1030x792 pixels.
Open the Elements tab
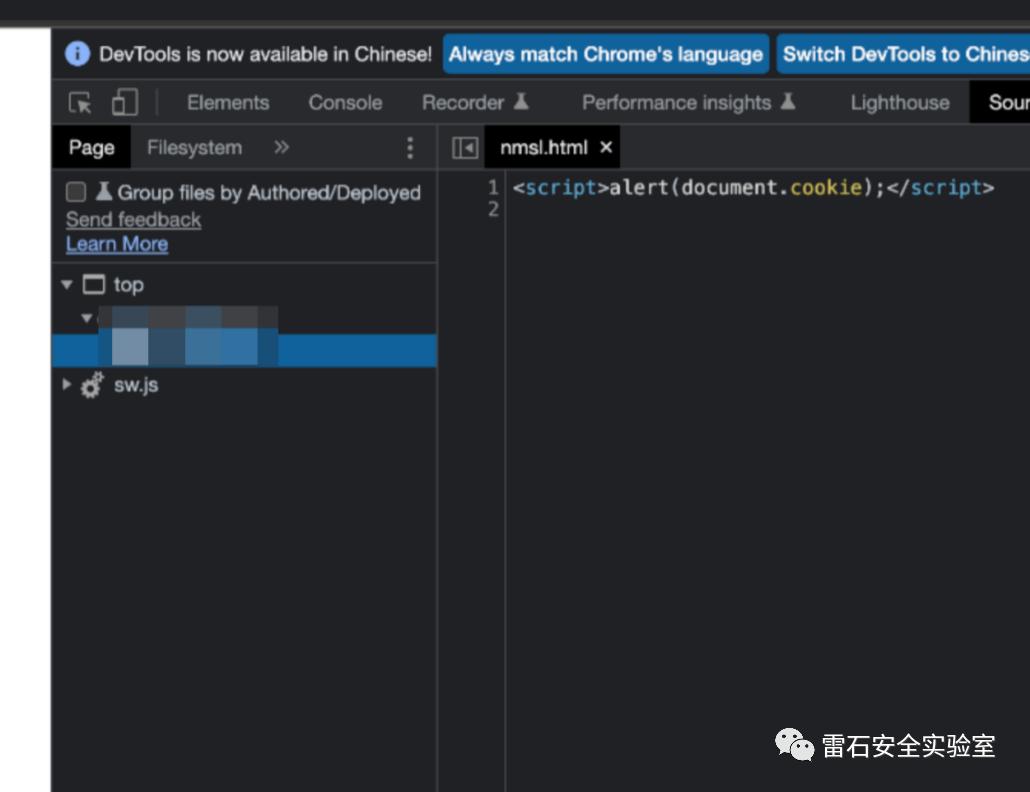[x=228, y=102]
